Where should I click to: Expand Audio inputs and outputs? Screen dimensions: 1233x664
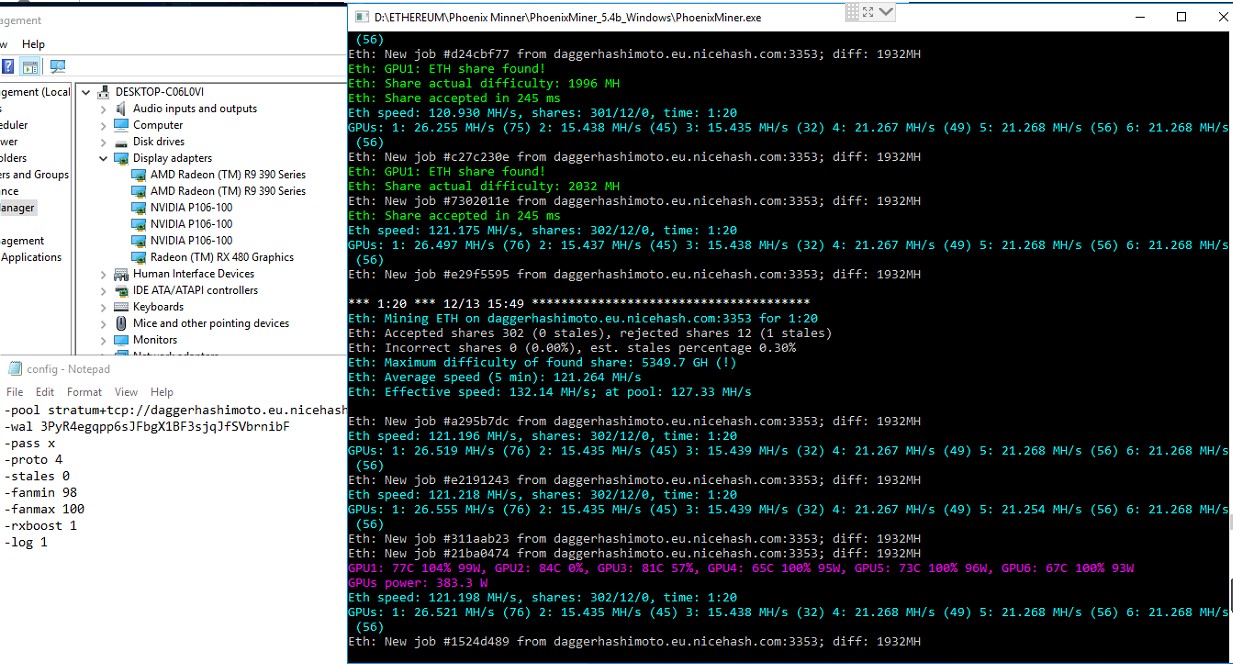click(x=103, y=109)
